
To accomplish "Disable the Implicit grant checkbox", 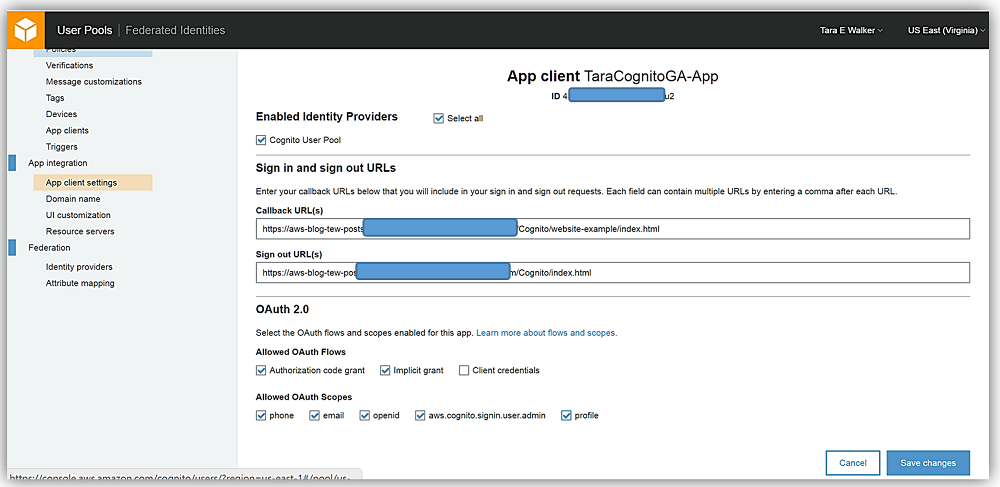I will point(385,371).
